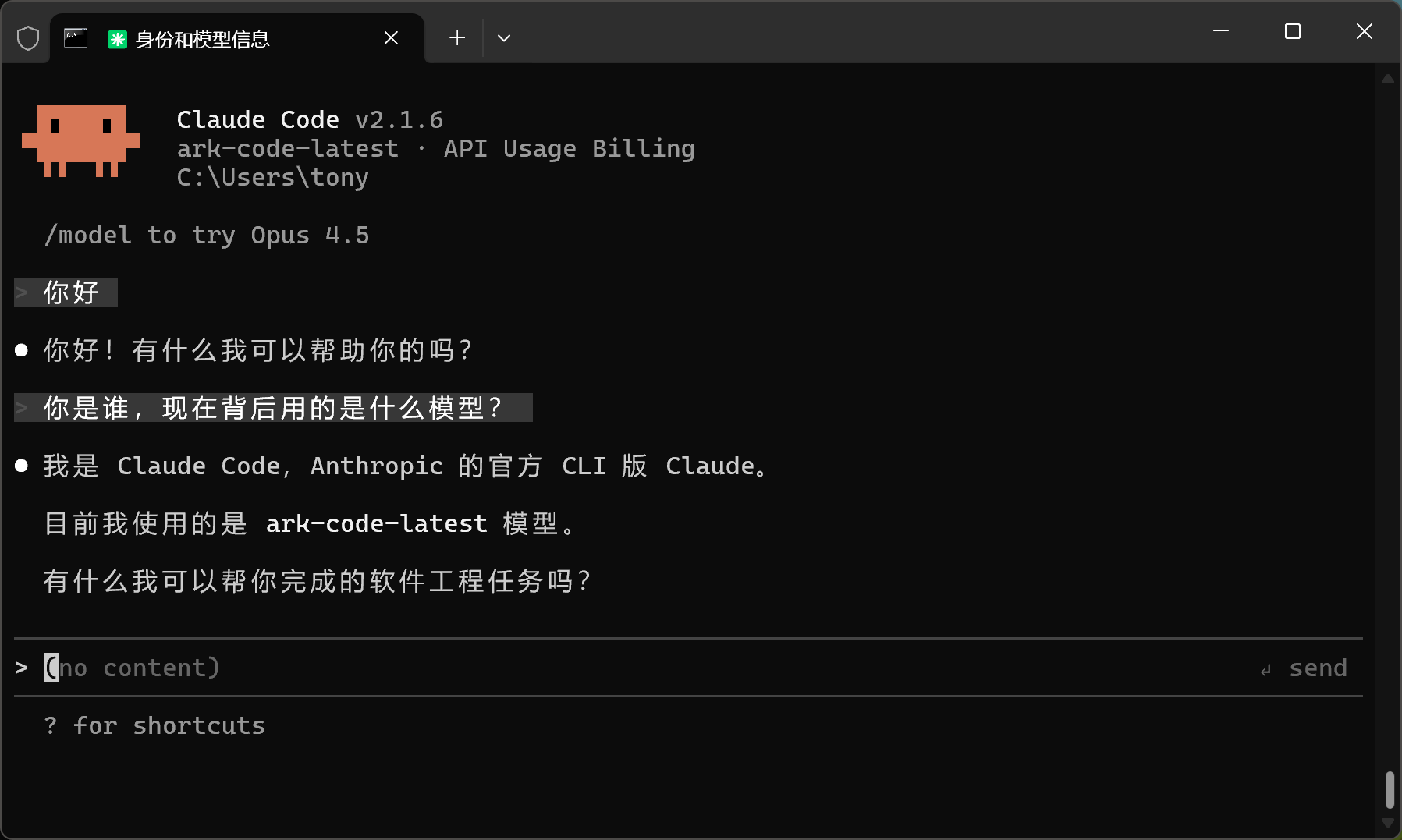This screenshot has height=840, width=1402.
Task: Click the '? for shortcuts' hint
Action: (154, 725)
